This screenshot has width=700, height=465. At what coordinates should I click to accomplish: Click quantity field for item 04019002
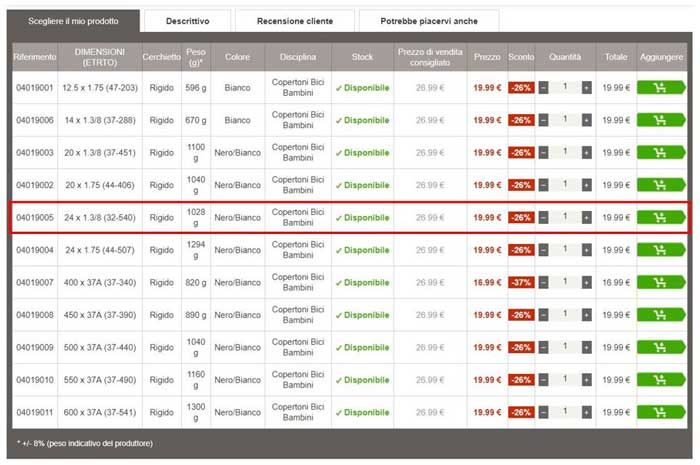coord(564,185)
